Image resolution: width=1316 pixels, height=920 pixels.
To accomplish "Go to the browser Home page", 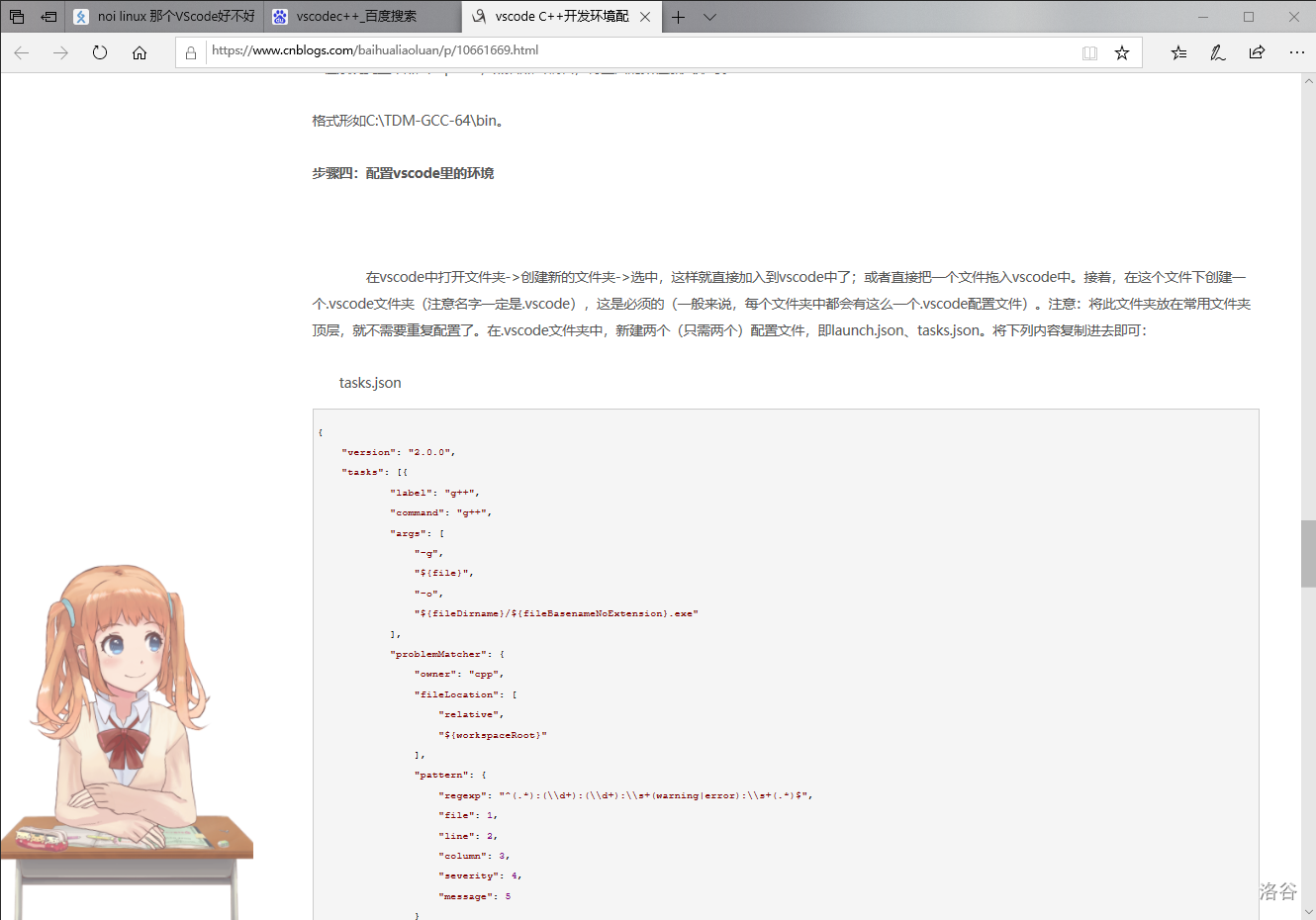I will (x=140, y=52).
